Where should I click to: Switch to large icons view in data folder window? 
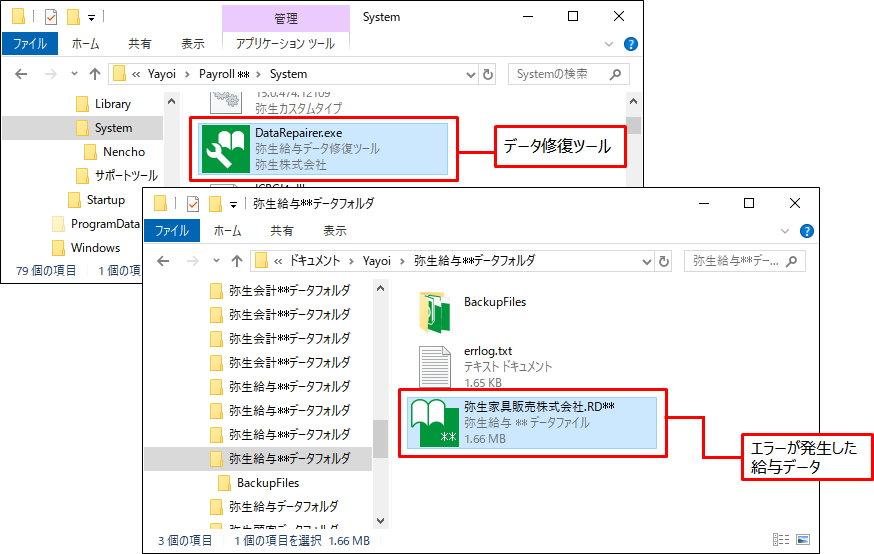(x=803, y=540)
